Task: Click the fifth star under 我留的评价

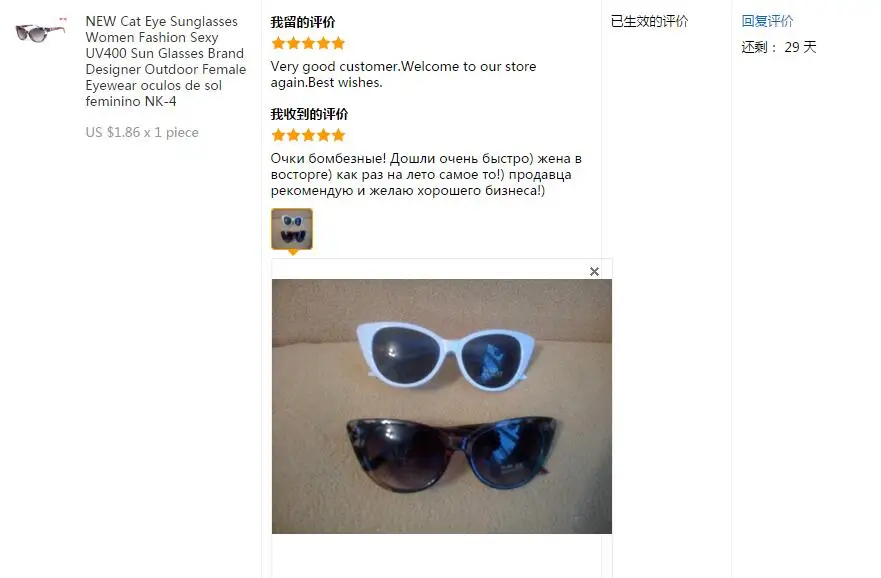Action: click(x=338, y=43)
